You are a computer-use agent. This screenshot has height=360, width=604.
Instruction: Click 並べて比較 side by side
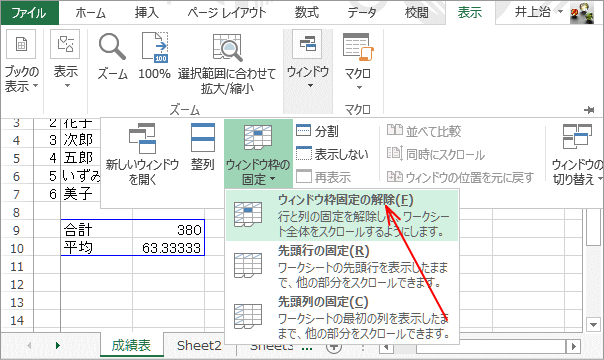click(x=424, y=131)
